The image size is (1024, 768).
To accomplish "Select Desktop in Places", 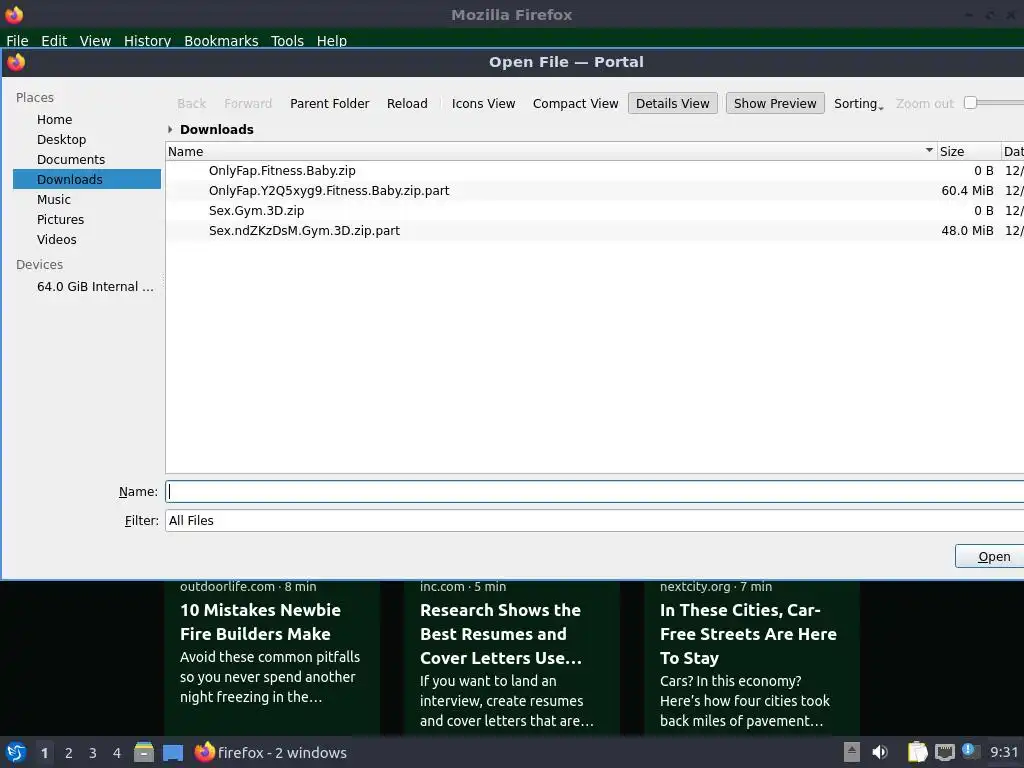I will tap(87, 140).
